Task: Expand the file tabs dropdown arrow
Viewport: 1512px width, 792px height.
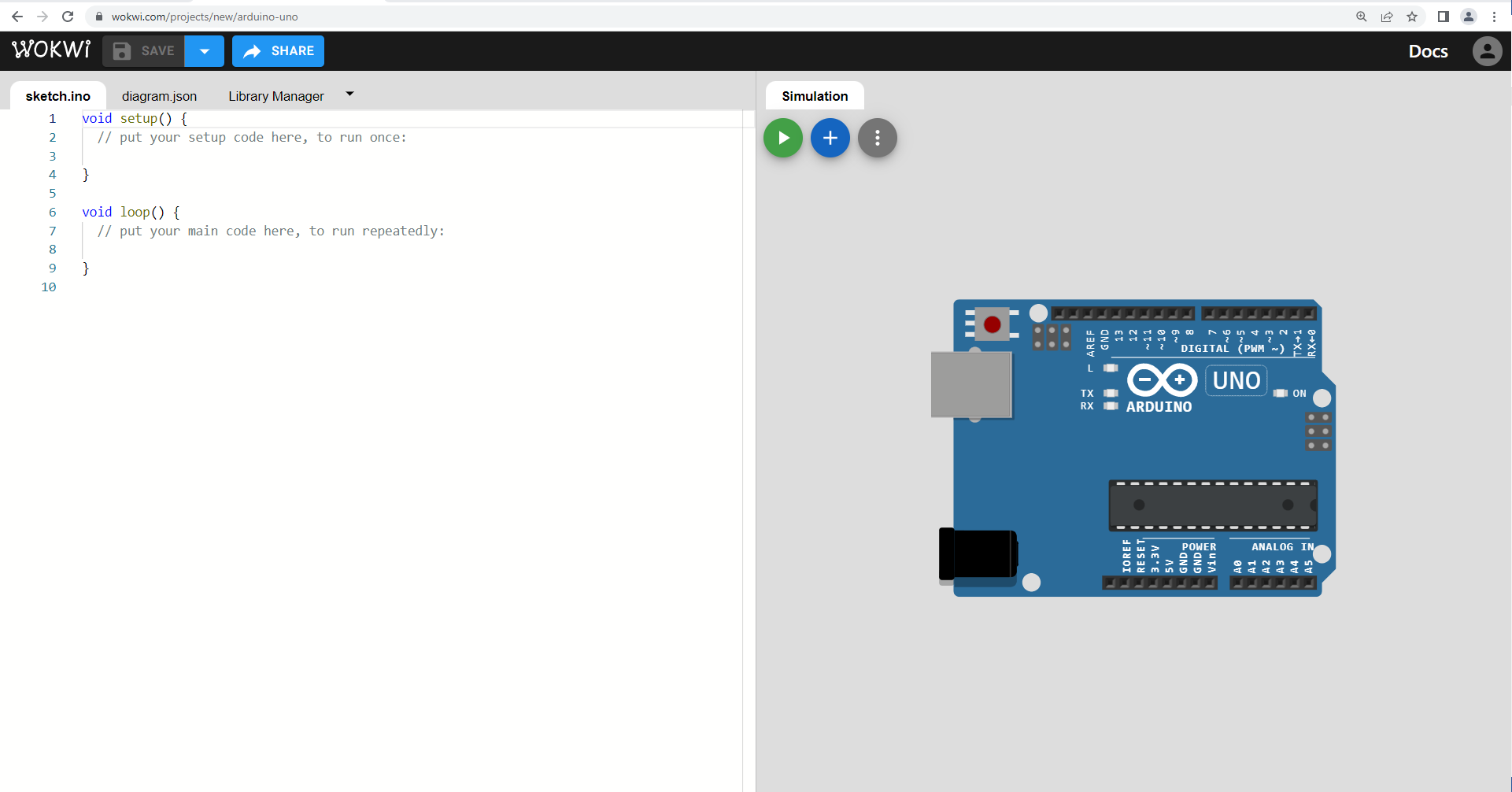Action: [349, 94]
